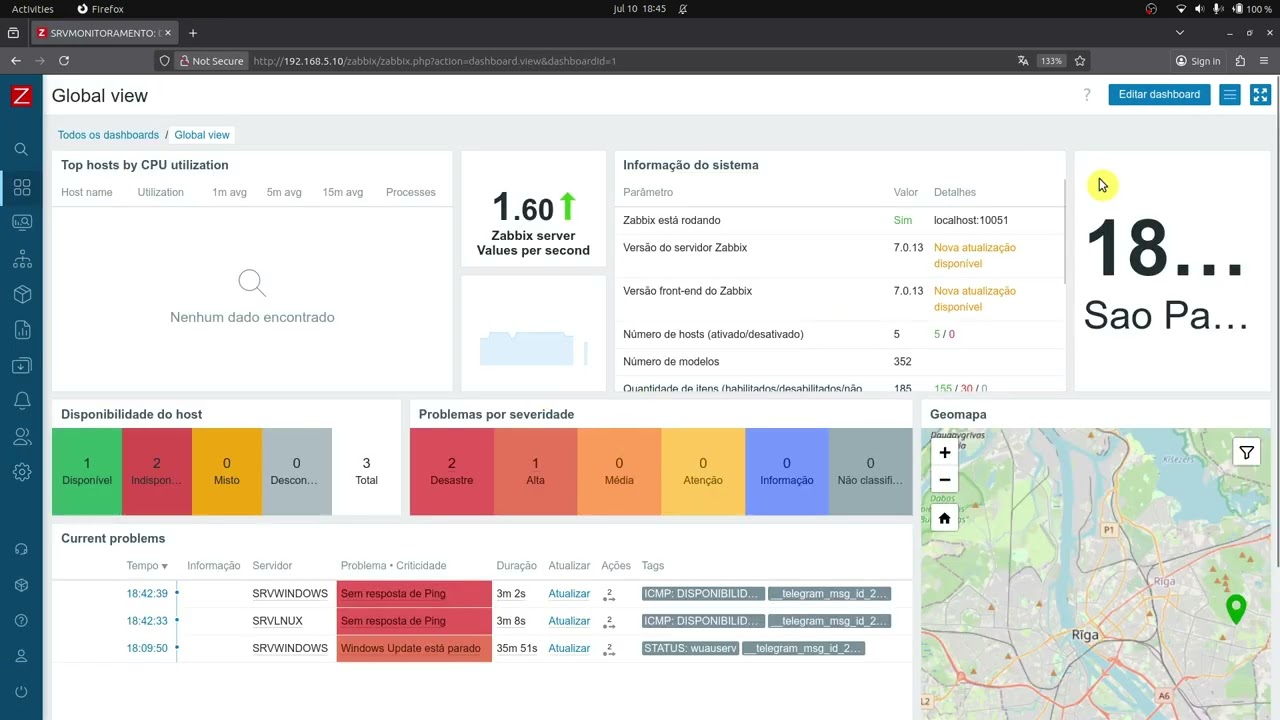Open the Help question mark icon in the sidebar
The width and height of the screenshot is (1280, 720).
(21, 620)
